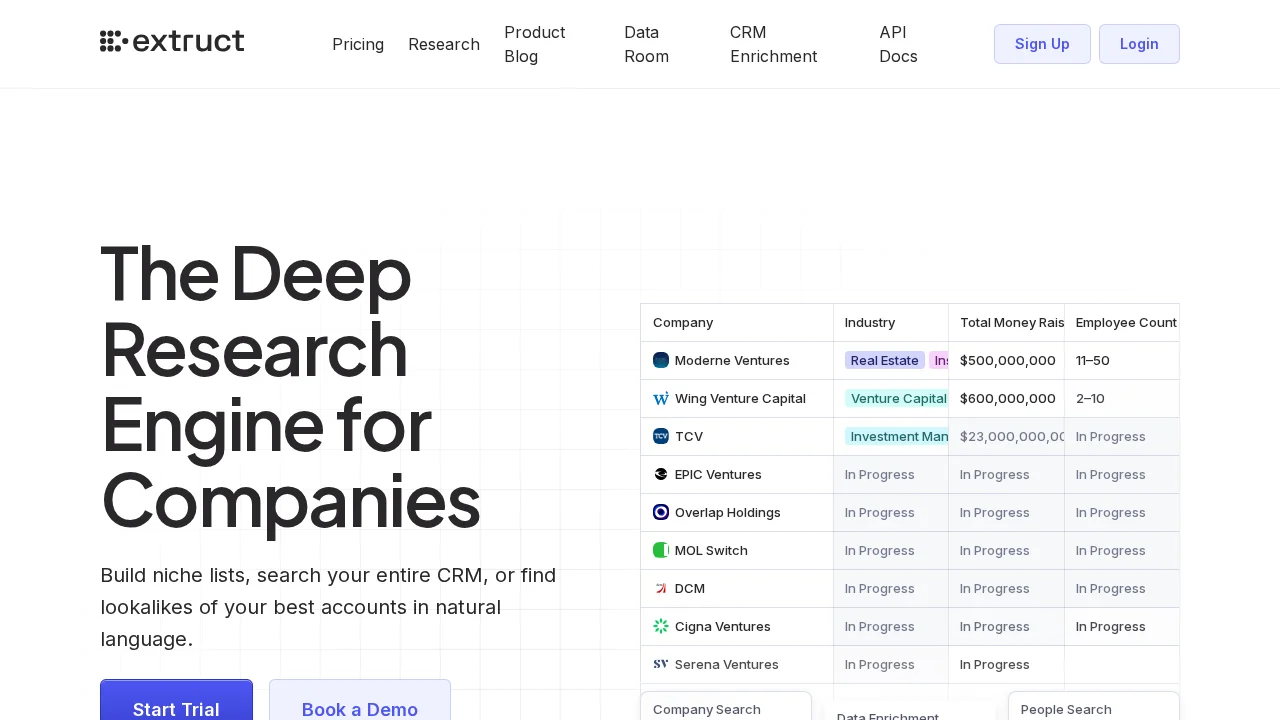1280x720 pixels.
Task: Click the Moderne Ventures company logo icon
Action: 661,360
